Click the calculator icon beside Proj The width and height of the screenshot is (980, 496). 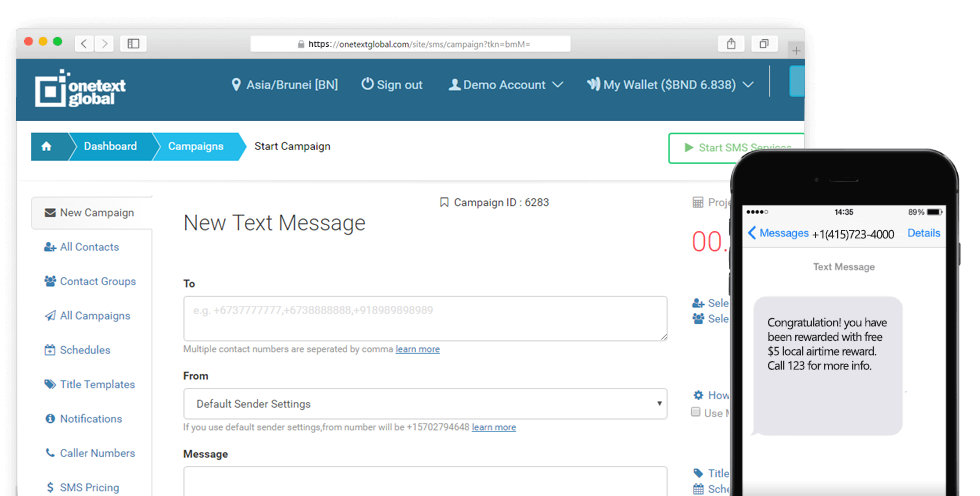click(698, 202)
